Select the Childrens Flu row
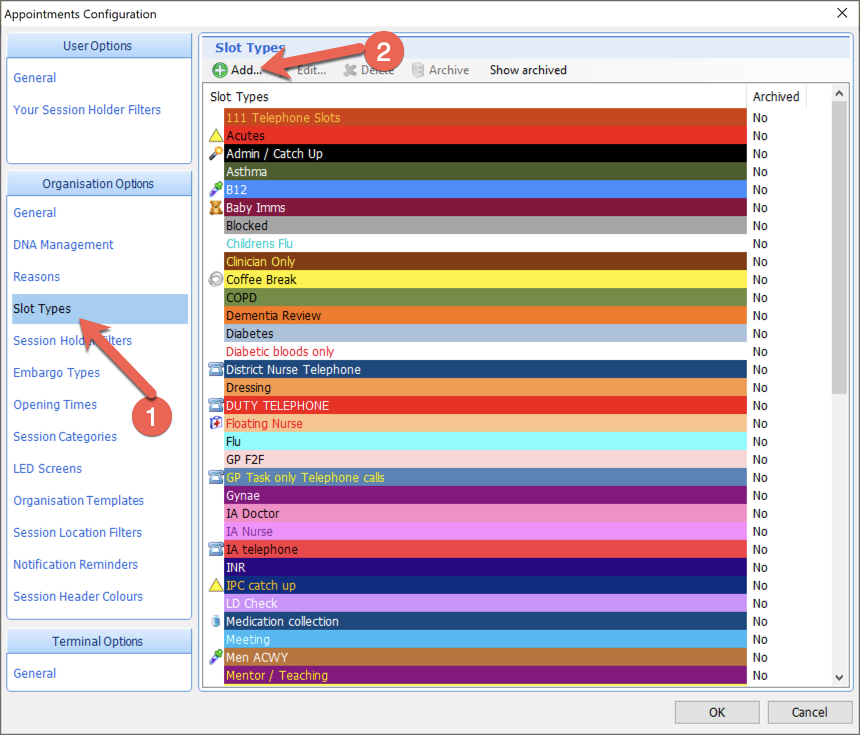860x735 pixels. coord(485,244)
